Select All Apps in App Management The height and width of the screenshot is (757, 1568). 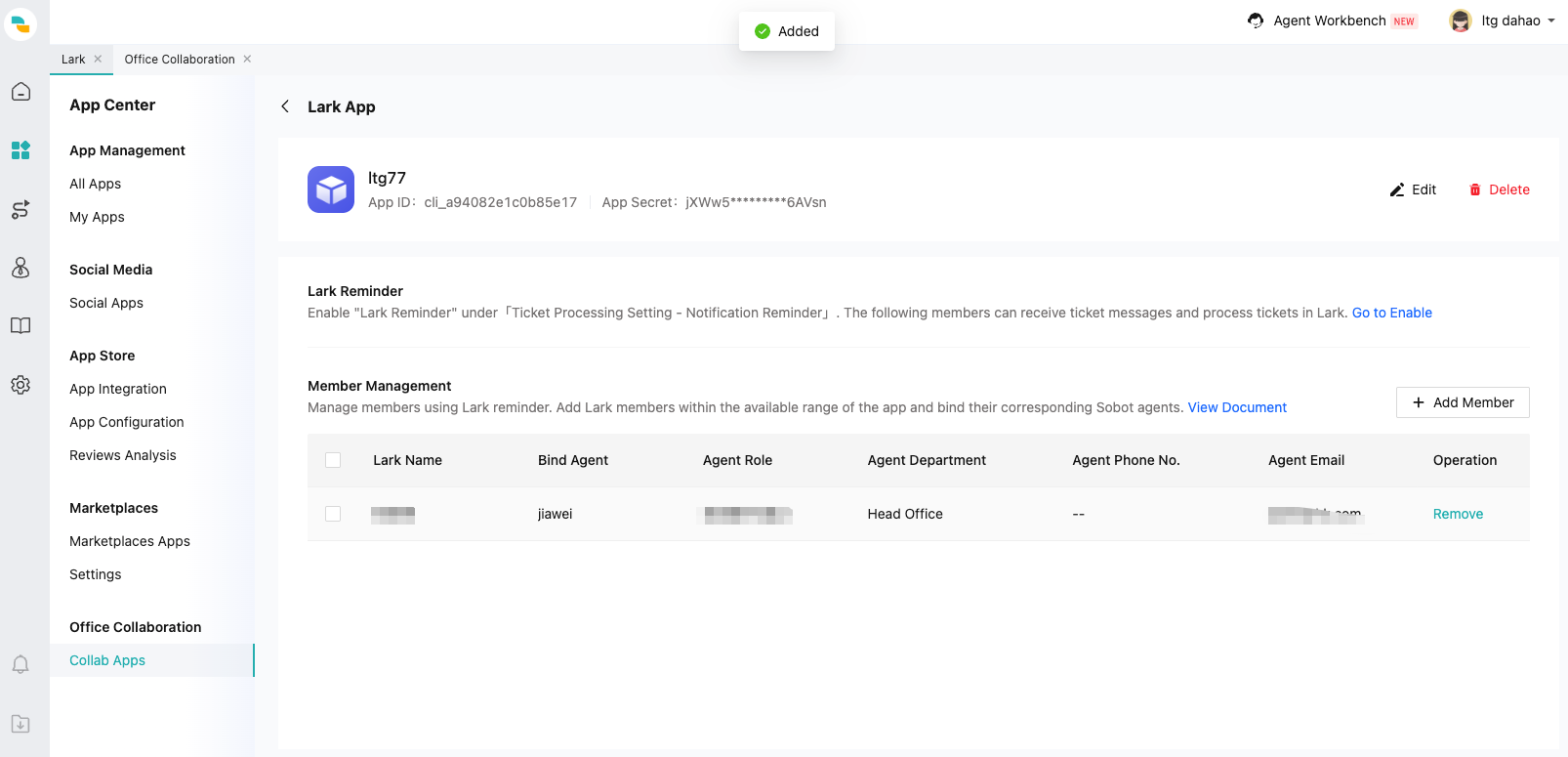click(96, 184)
